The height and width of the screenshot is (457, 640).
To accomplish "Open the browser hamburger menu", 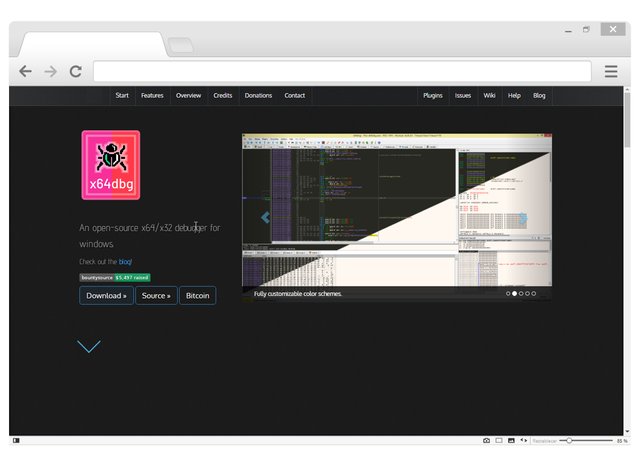I will pyautogui.click(x=611, y=71).
